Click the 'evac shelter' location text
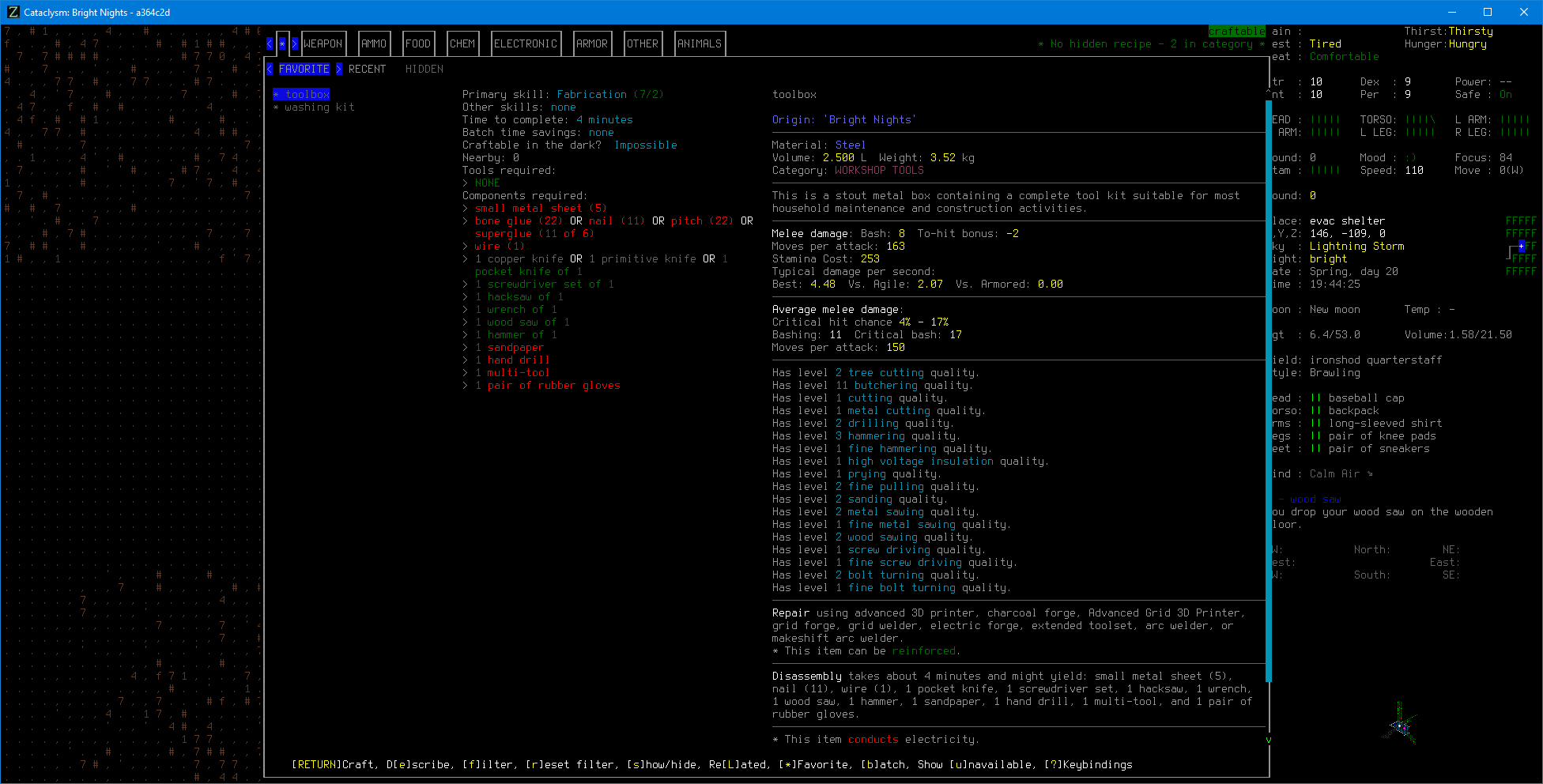The height and width of the screenshot is (784, 1543). click(1348, 220)
